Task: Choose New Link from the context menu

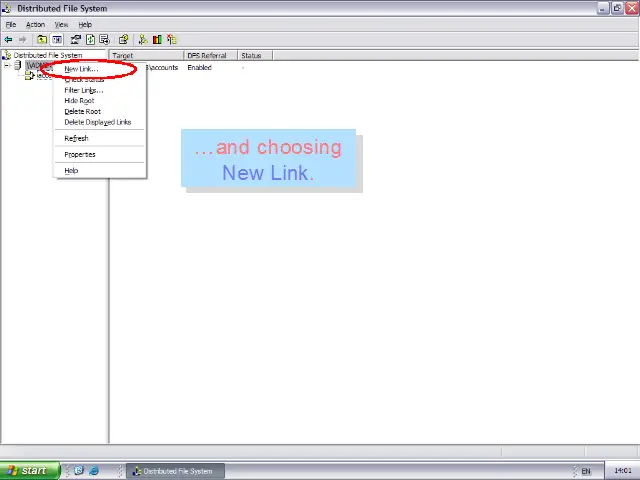Action: 81,69
